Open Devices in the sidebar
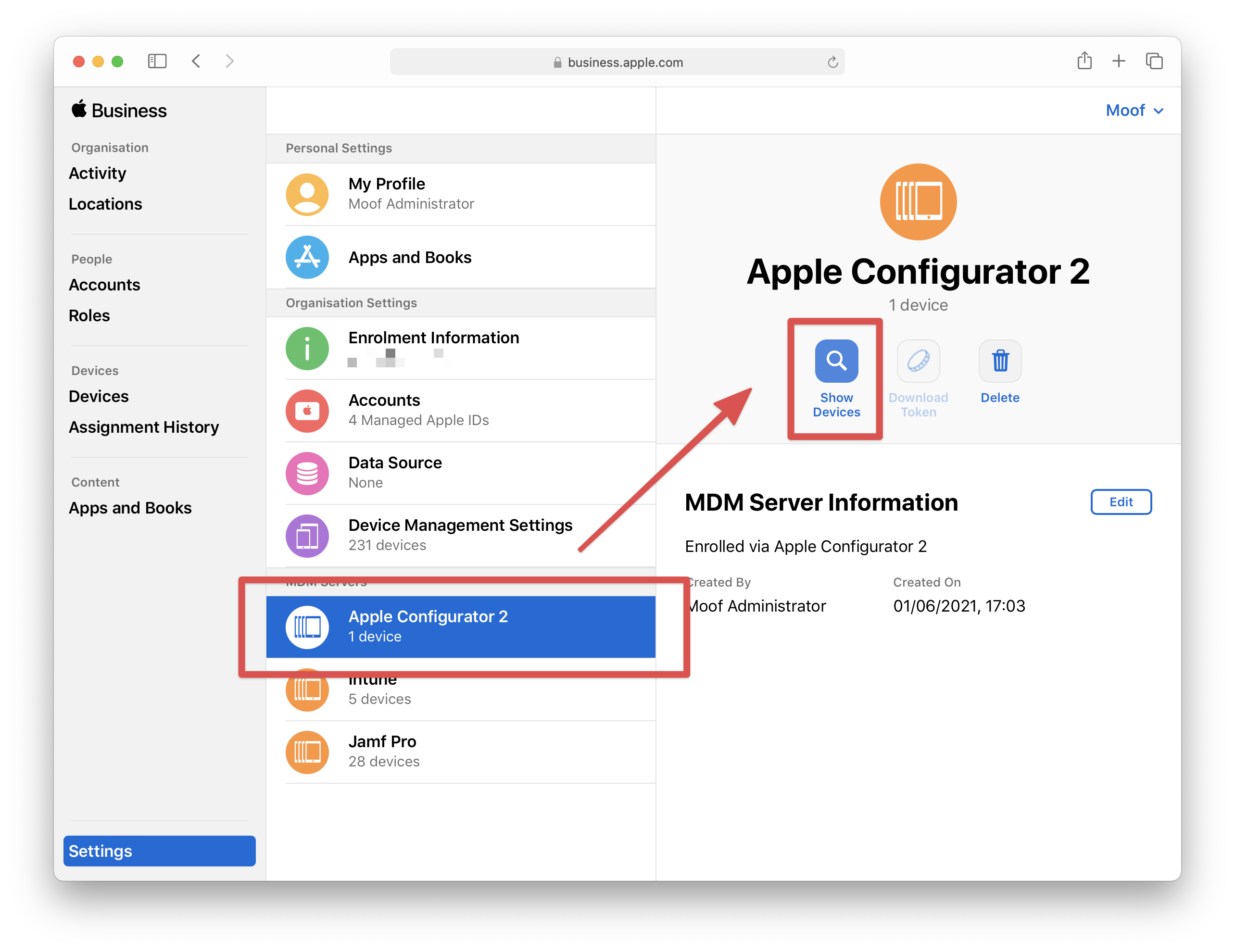The width and height of the screenshot is (1235, 952). [x=99, y=396]
